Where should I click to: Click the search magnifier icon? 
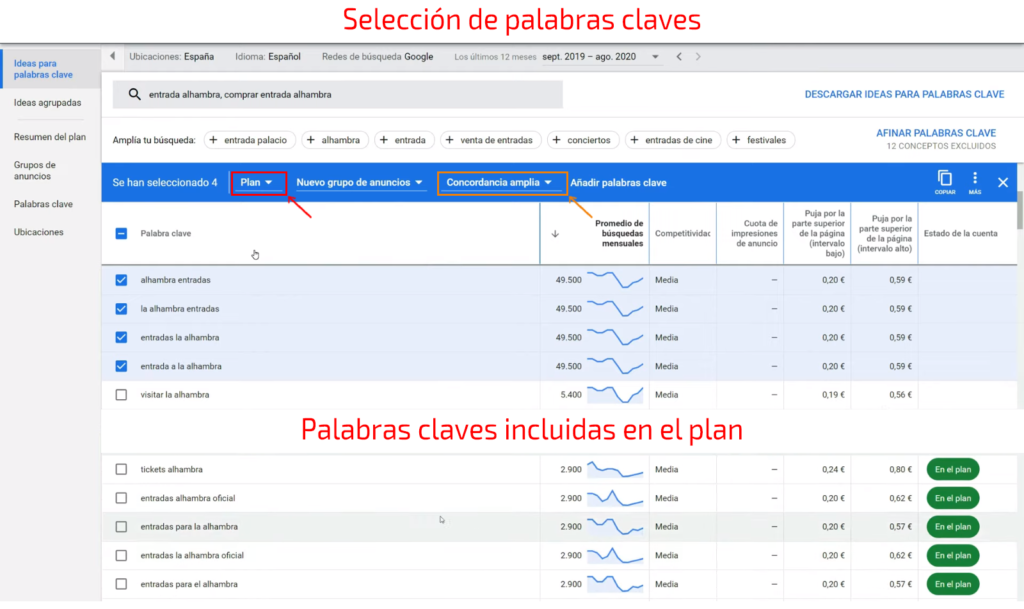(133, 94)
